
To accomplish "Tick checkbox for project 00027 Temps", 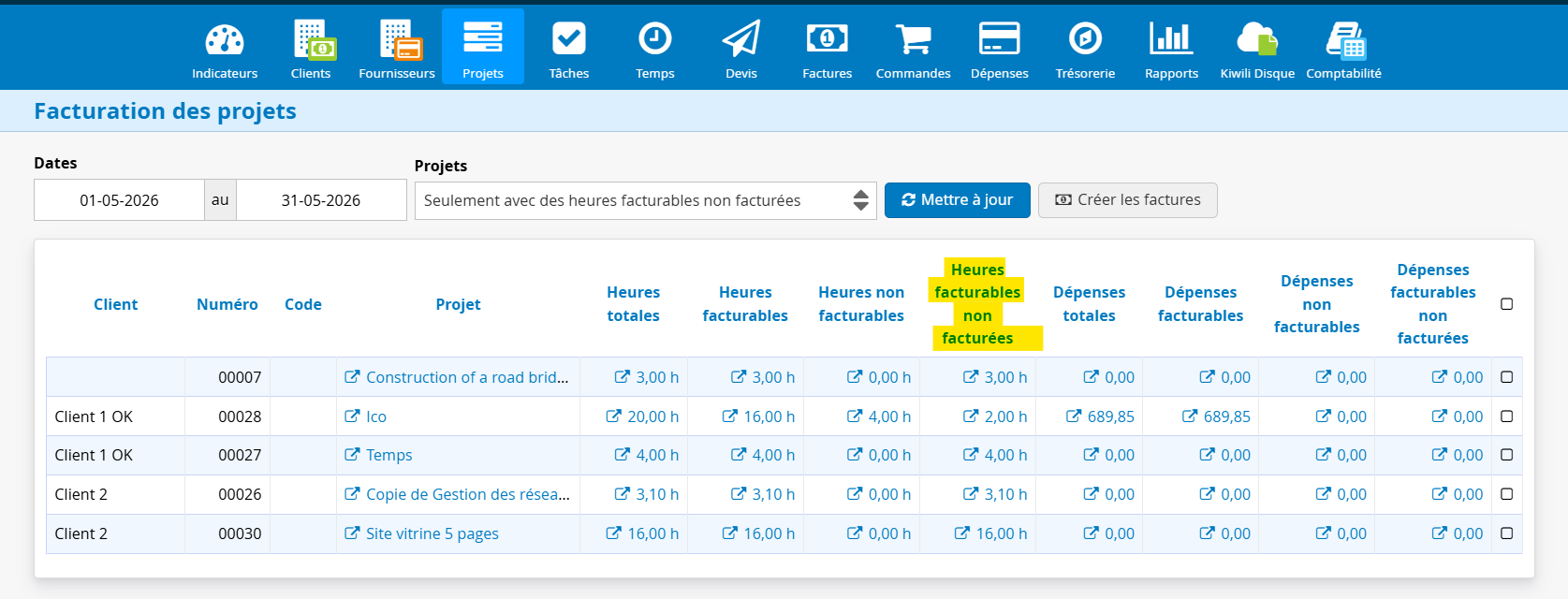I will point(1506,455).
